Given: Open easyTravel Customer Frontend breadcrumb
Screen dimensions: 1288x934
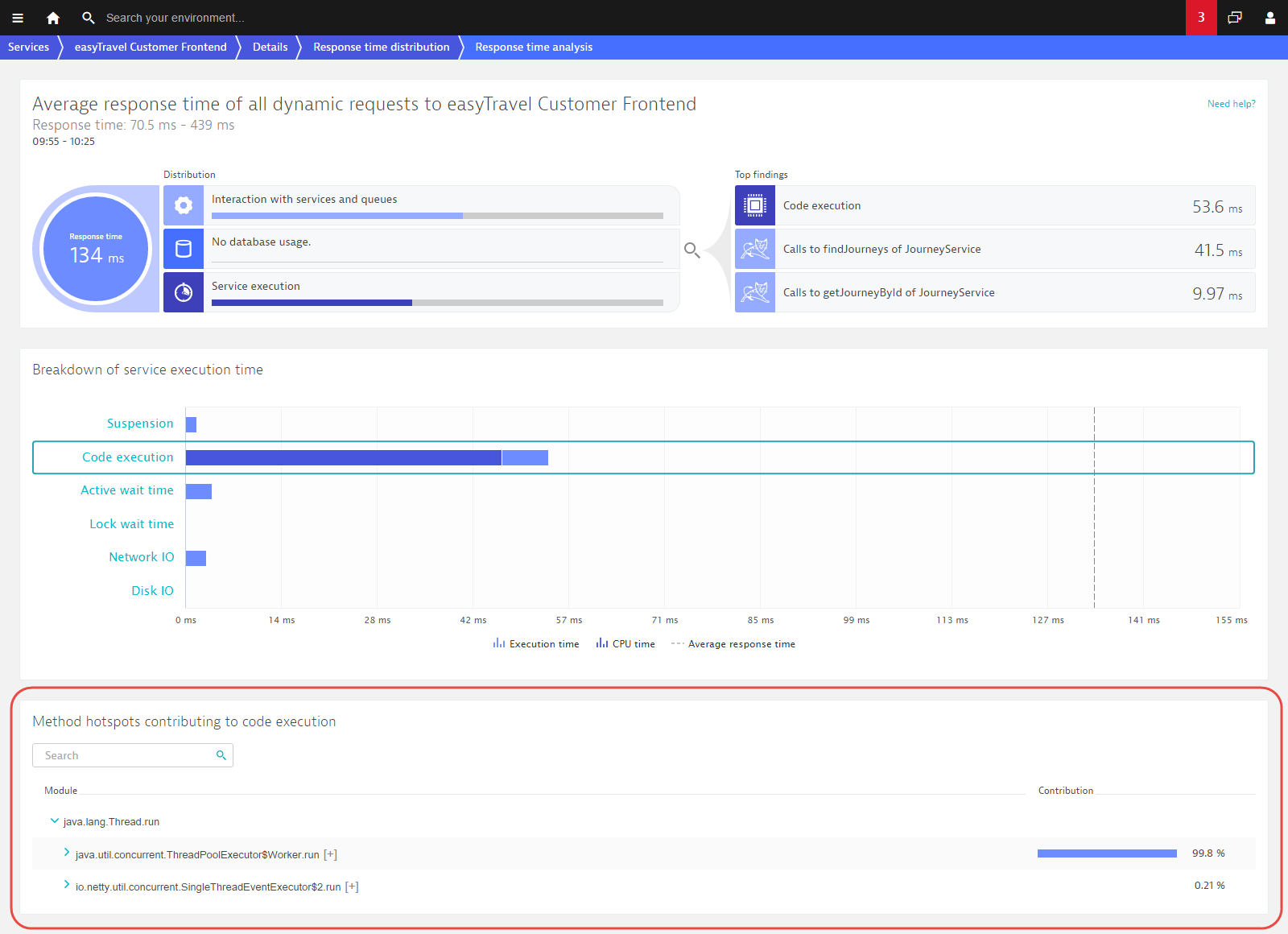Looking at the screenshot, I should (x=151, y=47).
